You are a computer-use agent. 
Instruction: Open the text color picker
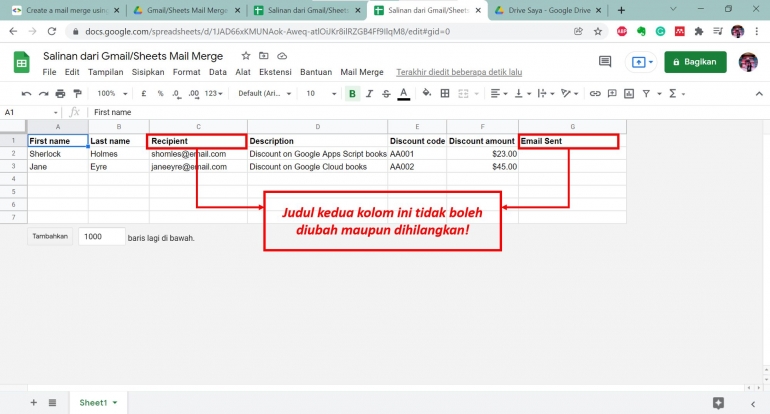click(x=404, y=93)
